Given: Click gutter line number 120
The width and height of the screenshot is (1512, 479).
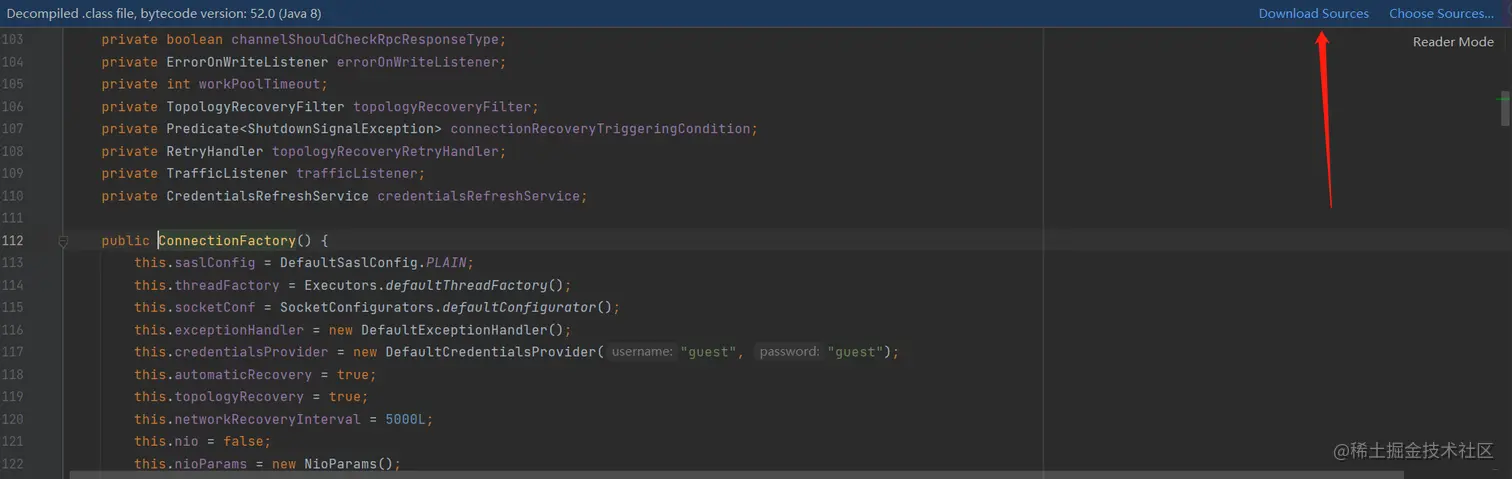Looking at the screenshot, I should 12,419.
